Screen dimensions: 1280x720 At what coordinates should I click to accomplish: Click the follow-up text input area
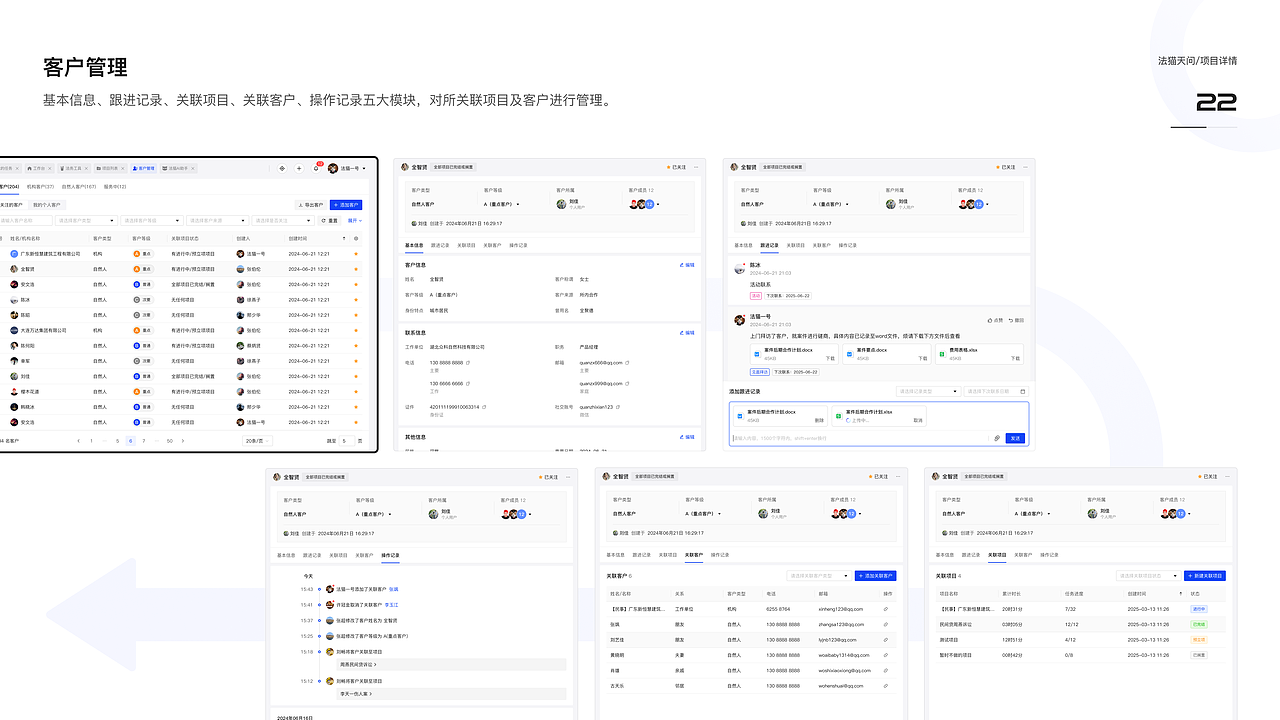[x=860, y=438]
